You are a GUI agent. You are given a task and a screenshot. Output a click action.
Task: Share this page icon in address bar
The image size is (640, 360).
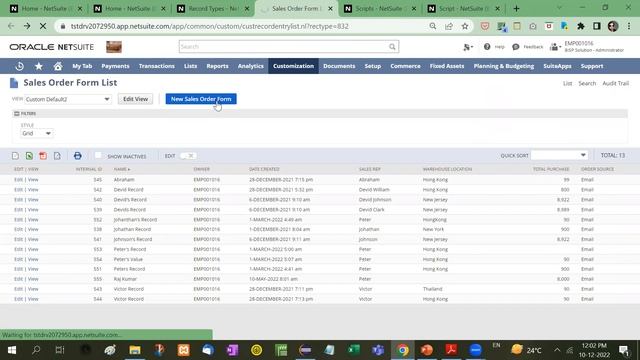[449, 26]
